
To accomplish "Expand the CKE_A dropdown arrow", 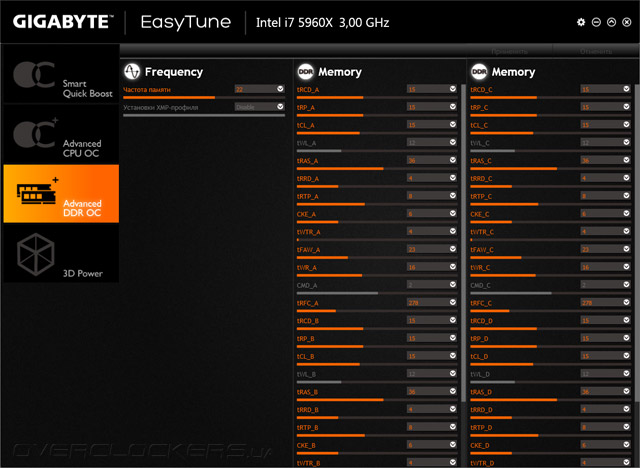I will [x=453, y=213].
